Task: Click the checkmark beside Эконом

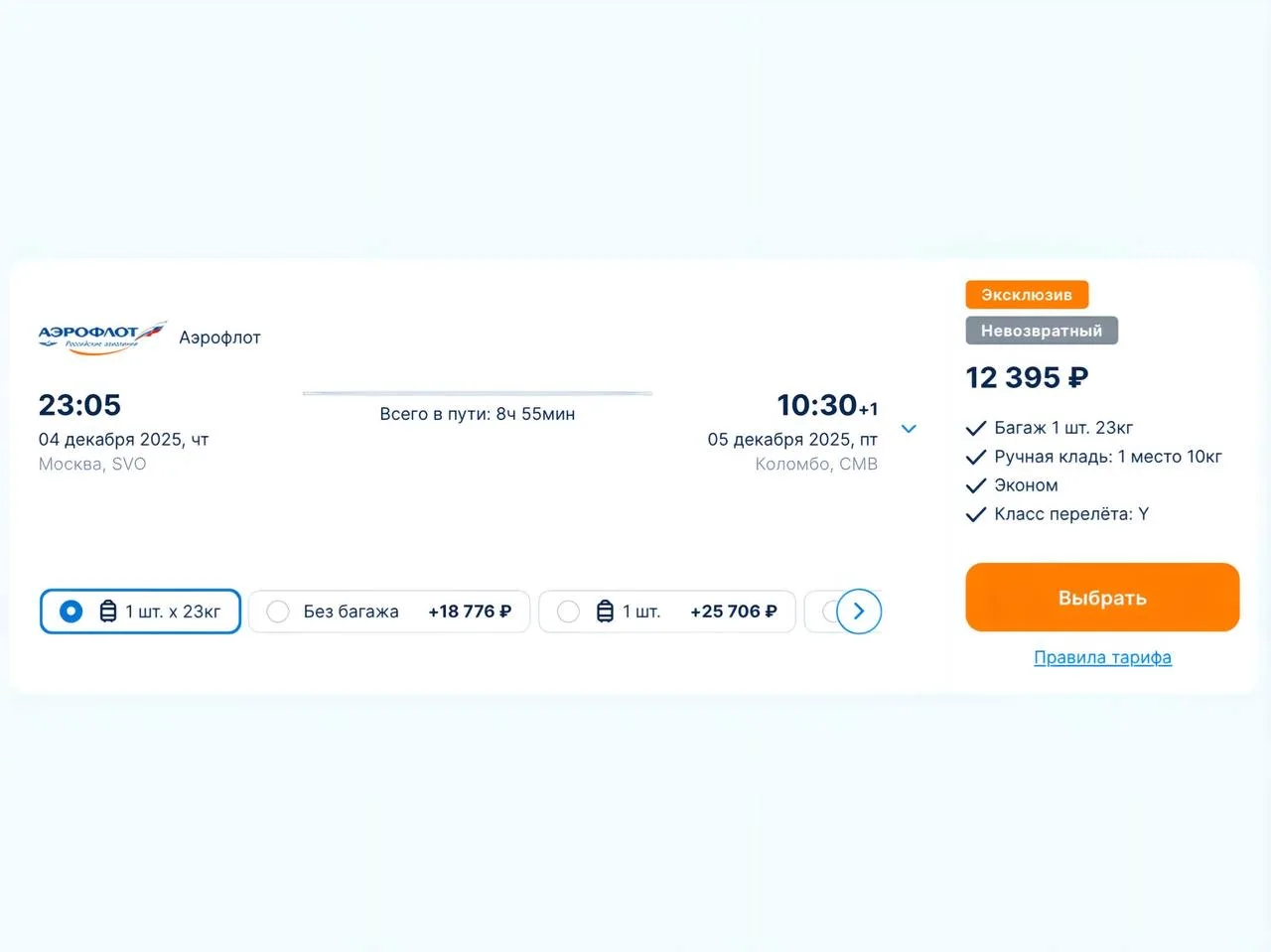Action: (976, 486)
